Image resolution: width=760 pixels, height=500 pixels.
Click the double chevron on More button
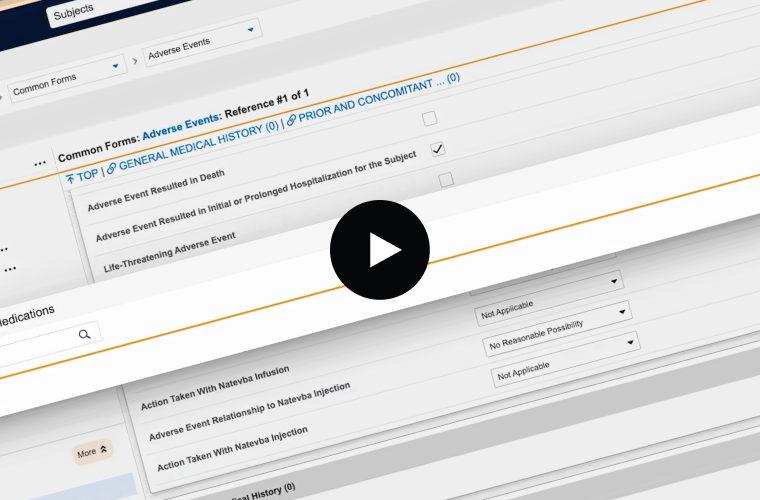click(x=104, y=451)
